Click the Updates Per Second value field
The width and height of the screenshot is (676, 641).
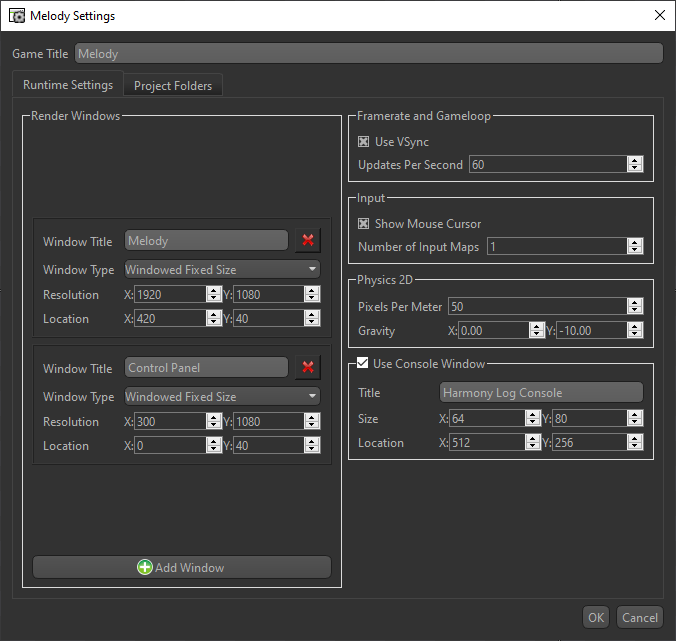pyautogui.click(x=548, y=164)
